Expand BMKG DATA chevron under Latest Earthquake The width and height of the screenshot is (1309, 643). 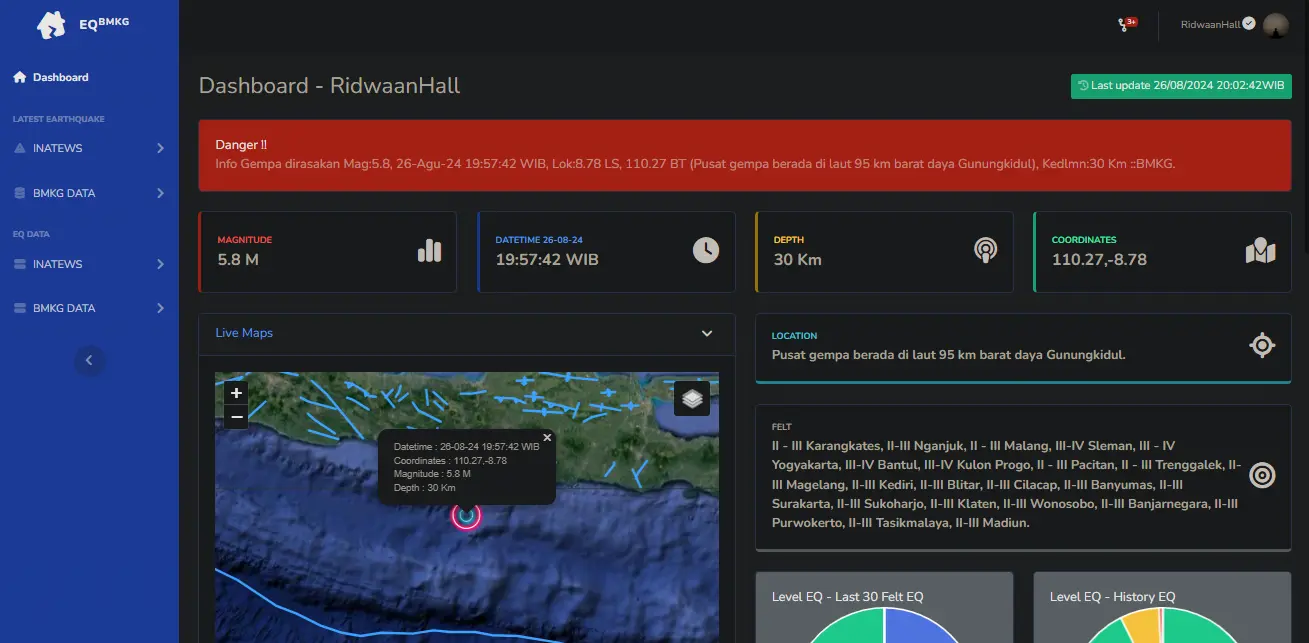pos(160,193)
